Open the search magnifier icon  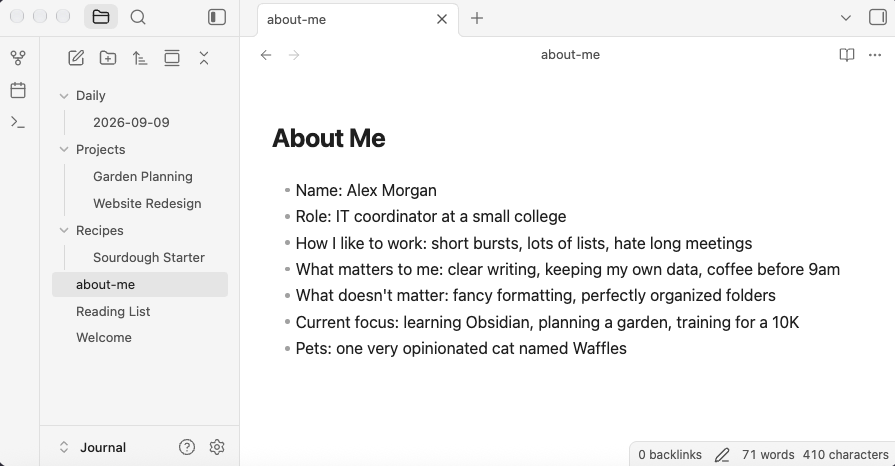click(x=138, y=17)
